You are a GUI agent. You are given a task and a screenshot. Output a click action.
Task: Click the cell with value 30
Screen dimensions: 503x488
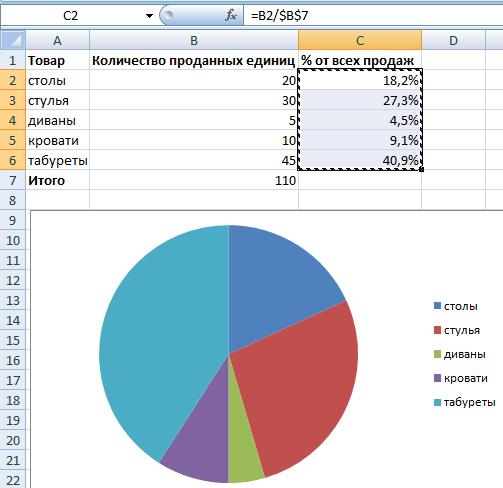coord(194,100)
